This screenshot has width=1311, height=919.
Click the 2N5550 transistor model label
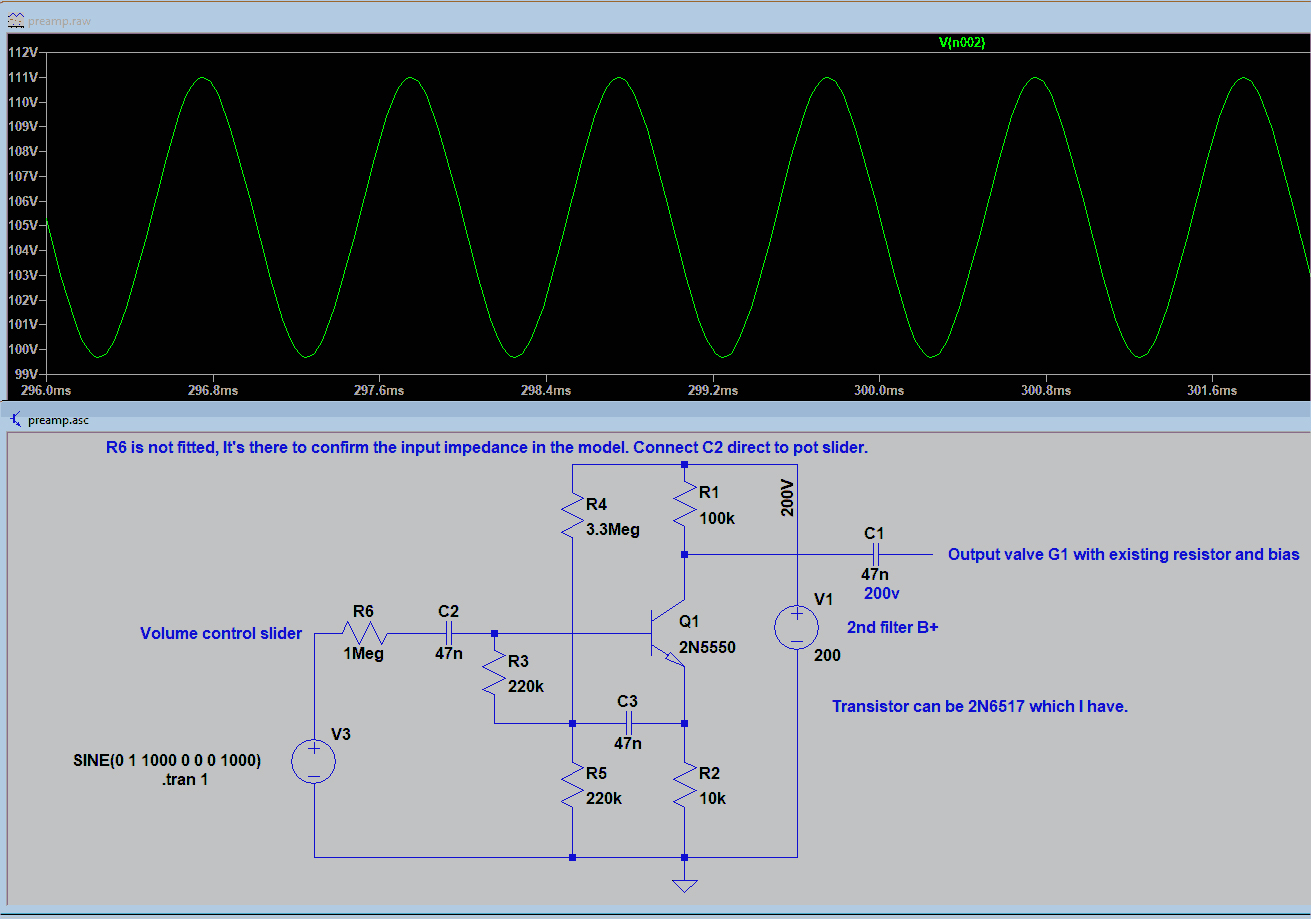[x=707, y=647]
